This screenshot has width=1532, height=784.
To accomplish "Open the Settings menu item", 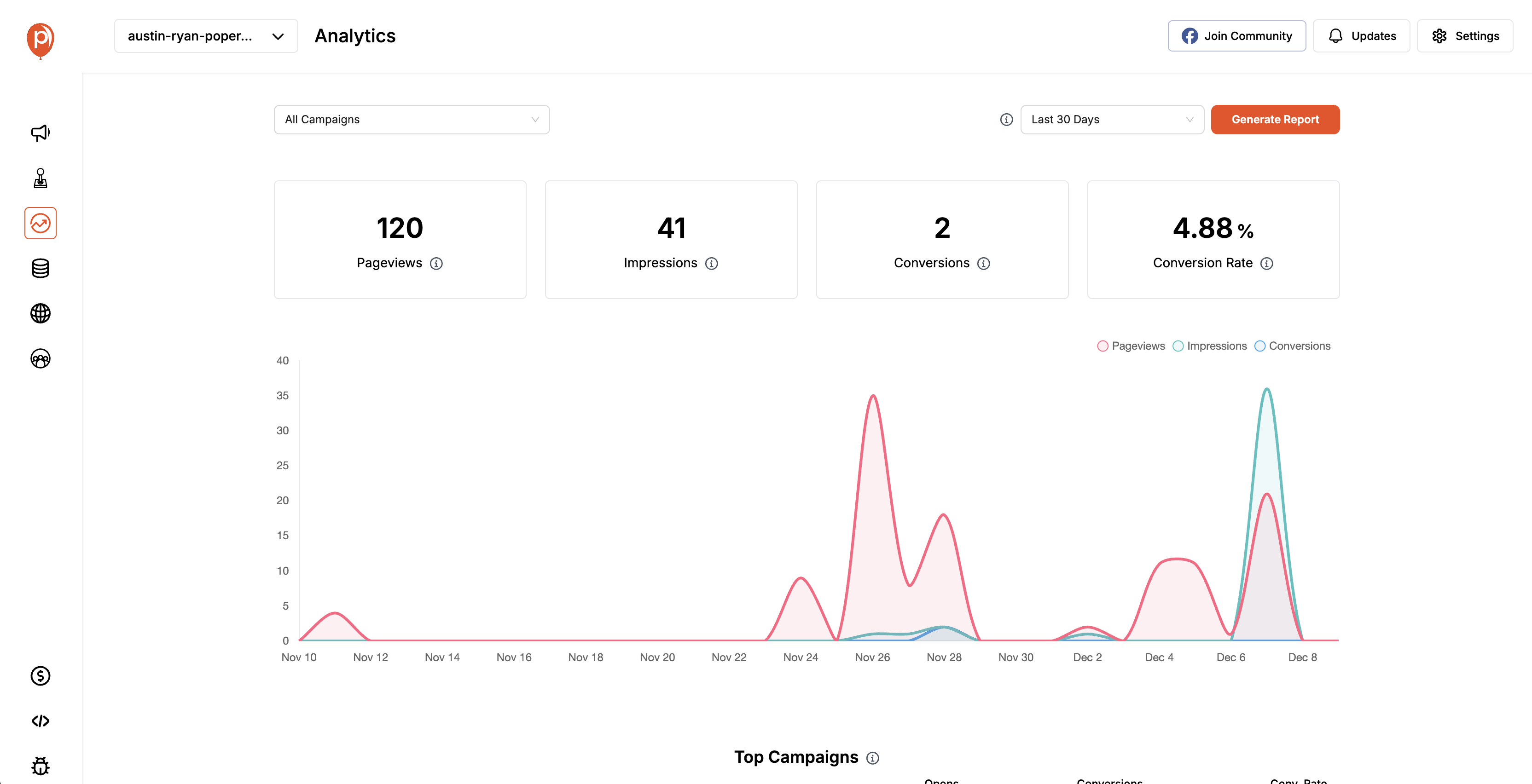I will tap(1465, 36).
